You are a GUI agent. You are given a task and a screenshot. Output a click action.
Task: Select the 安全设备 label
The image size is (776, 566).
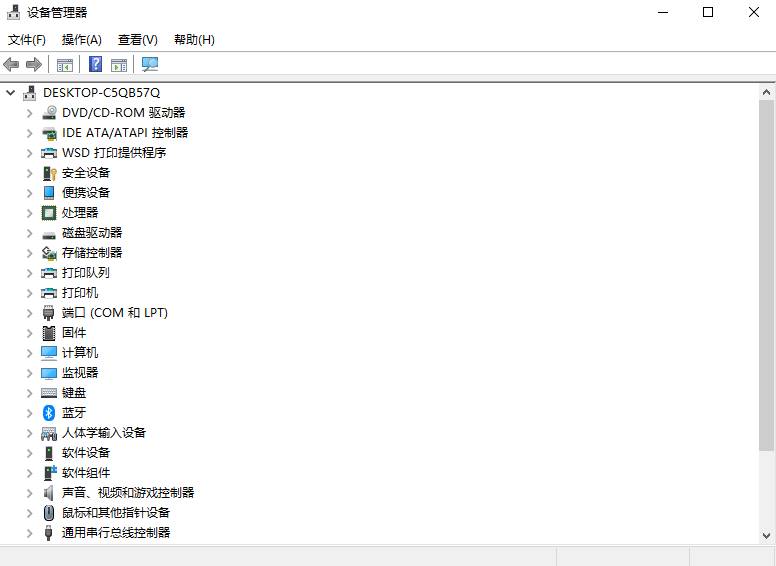pyautogui.click(x=86, y=173)
